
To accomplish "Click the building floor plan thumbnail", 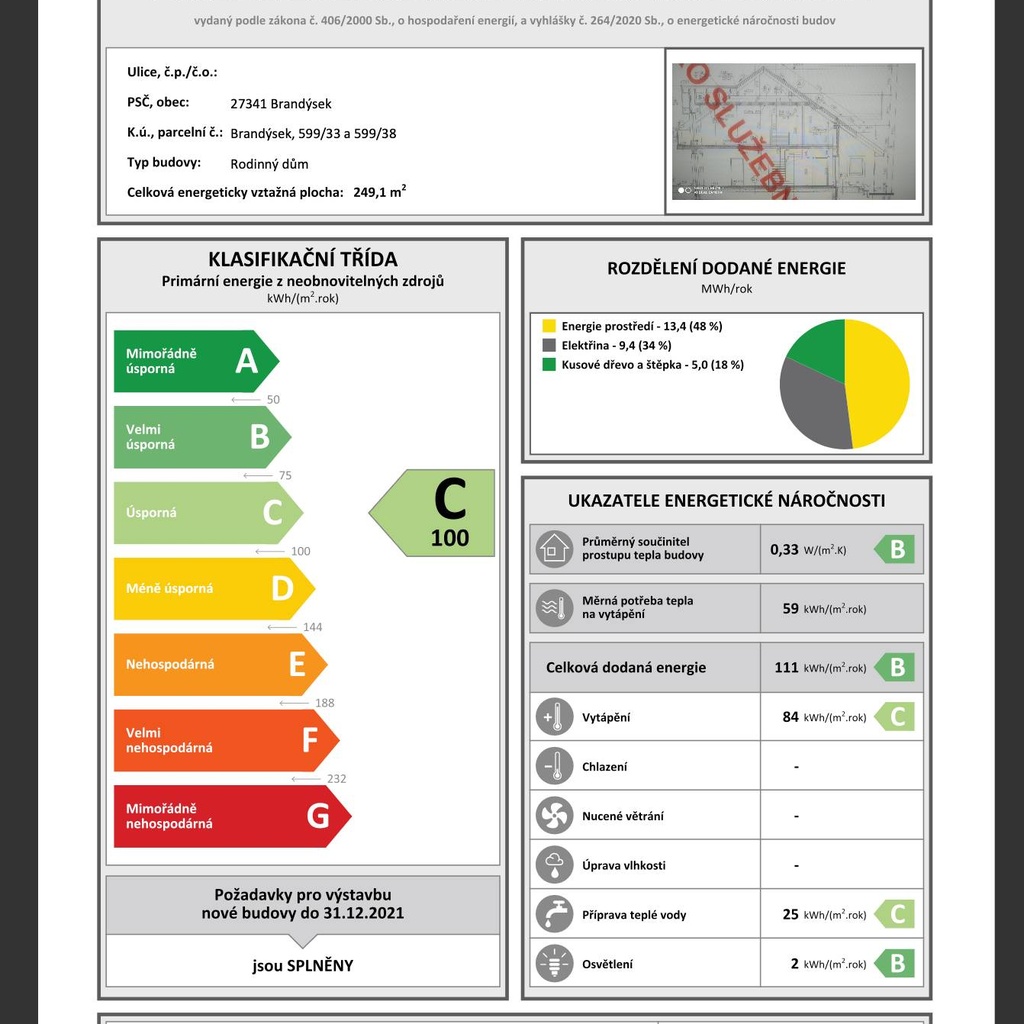I will point(793,131).
